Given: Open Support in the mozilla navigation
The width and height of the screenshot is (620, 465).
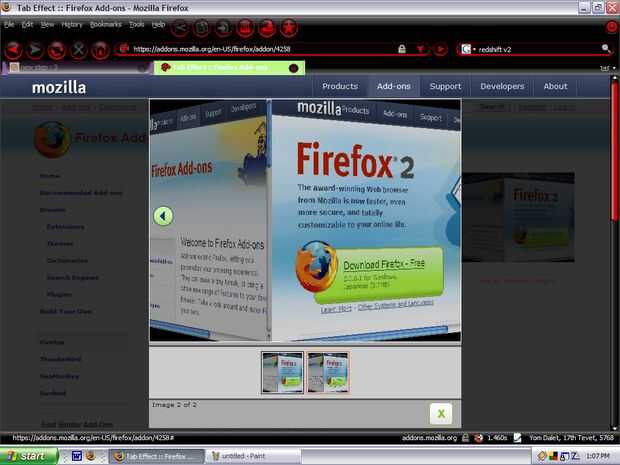Looking at the screenshot, I should click(445, 86).
